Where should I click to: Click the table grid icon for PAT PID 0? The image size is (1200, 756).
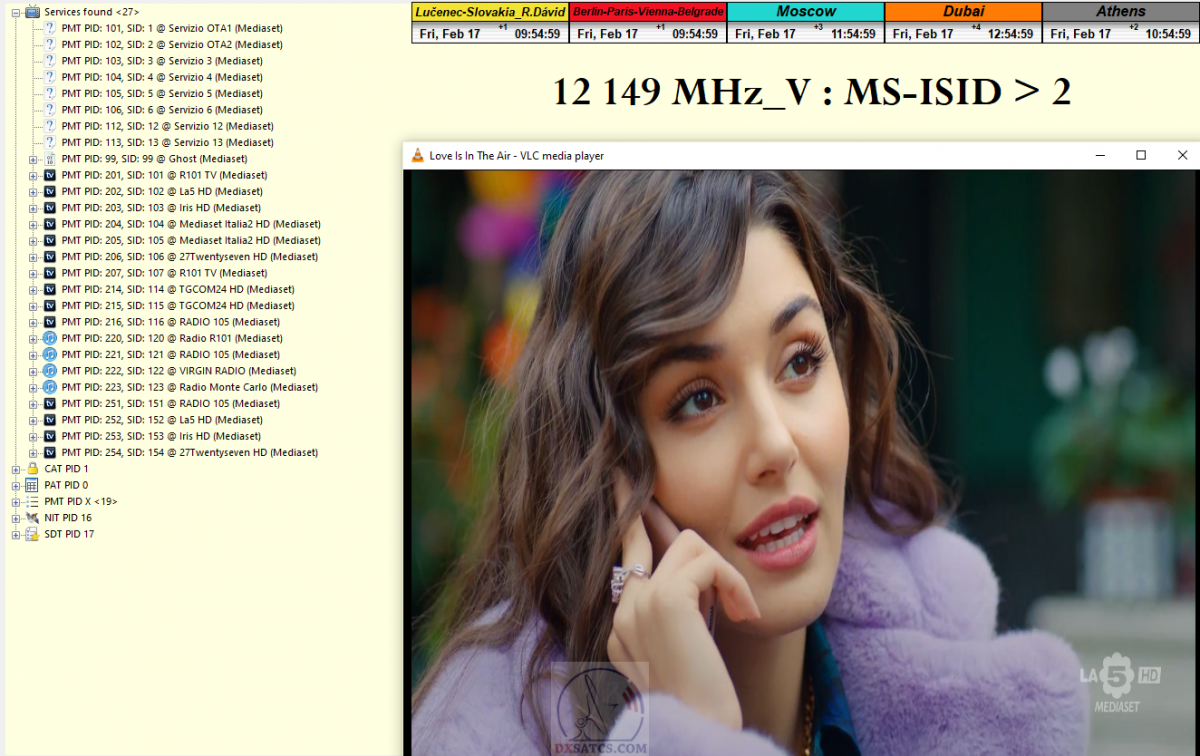click(x=32, y=485)
